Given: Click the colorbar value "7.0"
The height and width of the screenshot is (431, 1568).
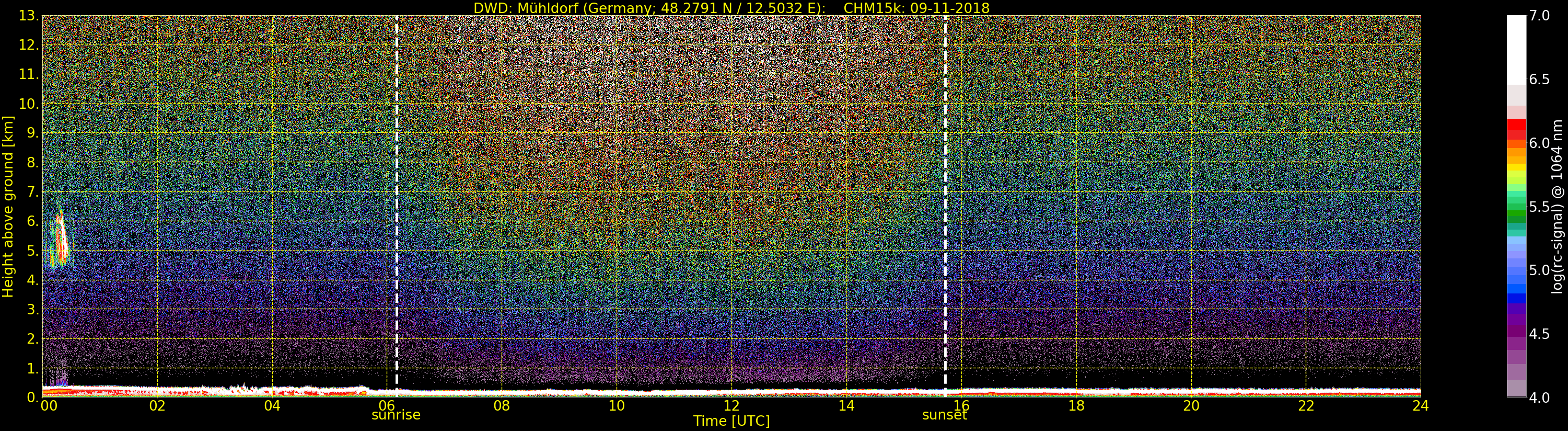Looking at the screenshot, I should click(x=1539, y=16).
